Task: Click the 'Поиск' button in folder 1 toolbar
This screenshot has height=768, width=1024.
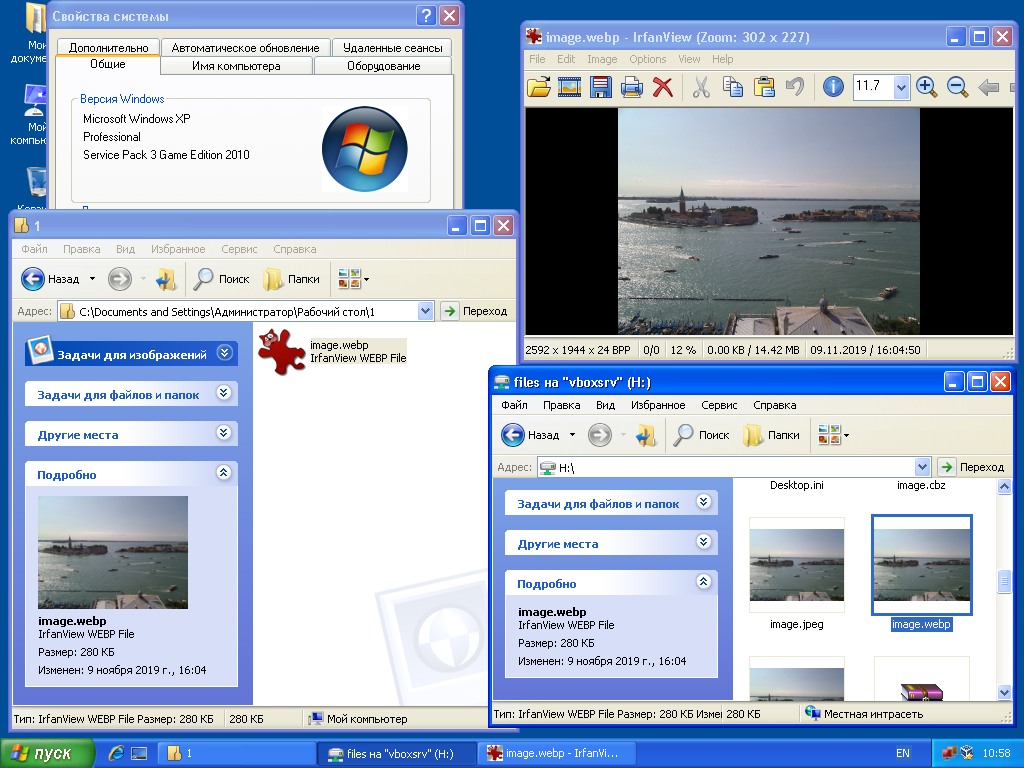Action: pyautogui.click(x=222, y=280)
